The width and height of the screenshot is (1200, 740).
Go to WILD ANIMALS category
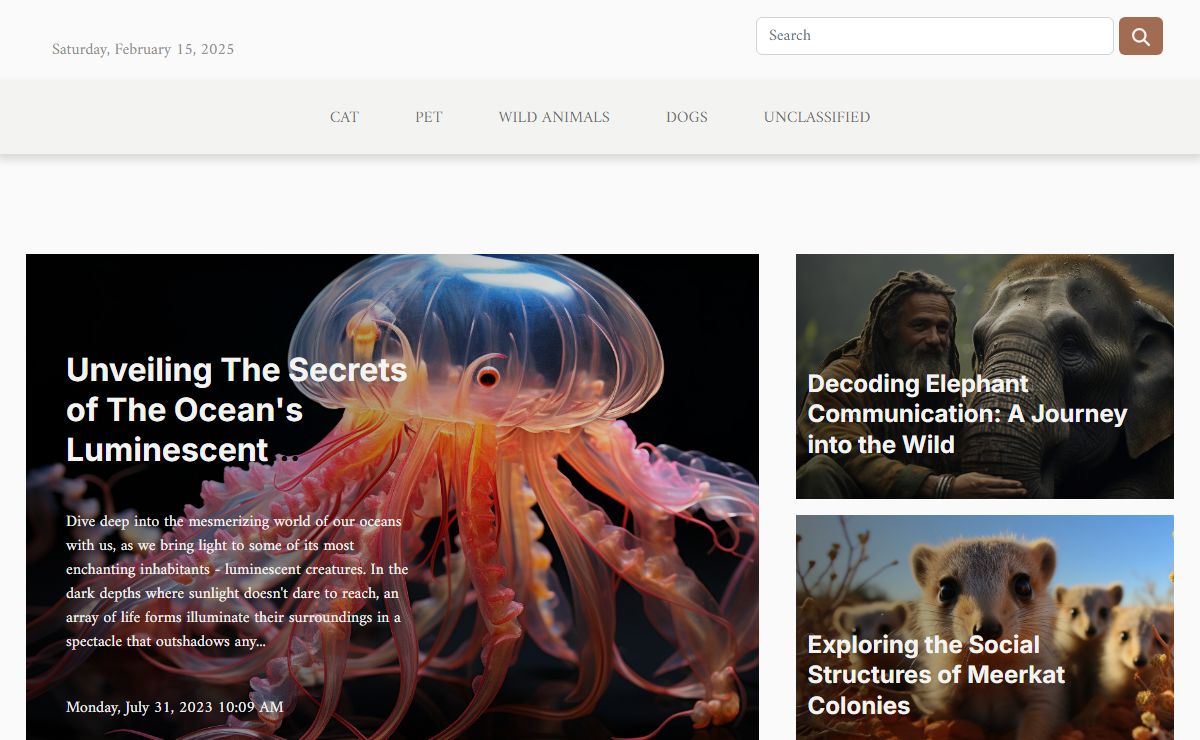click(554, 117)
